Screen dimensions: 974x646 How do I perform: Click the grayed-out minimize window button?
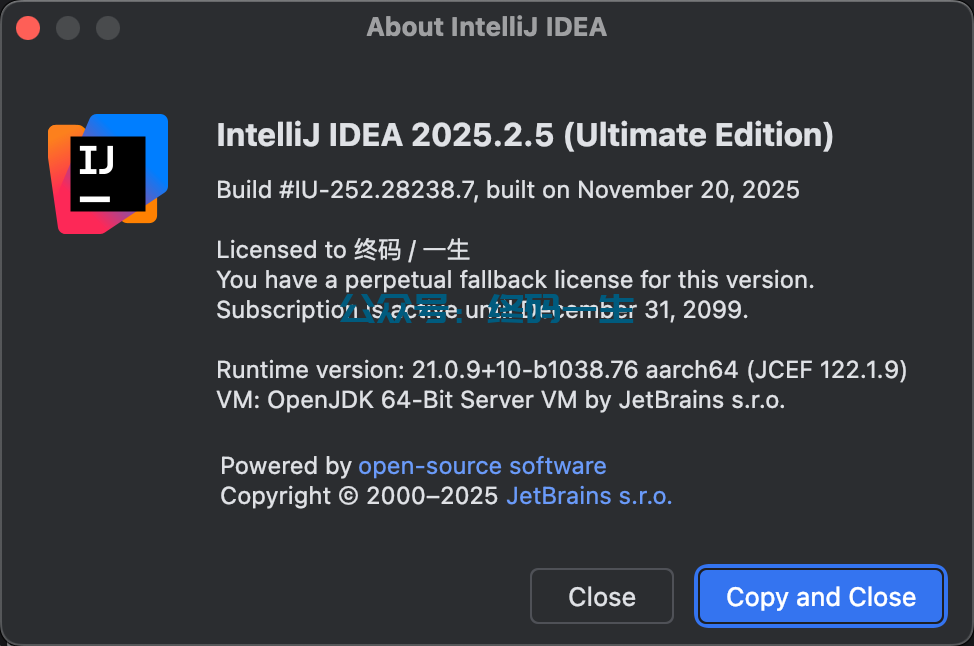point(68,28)
